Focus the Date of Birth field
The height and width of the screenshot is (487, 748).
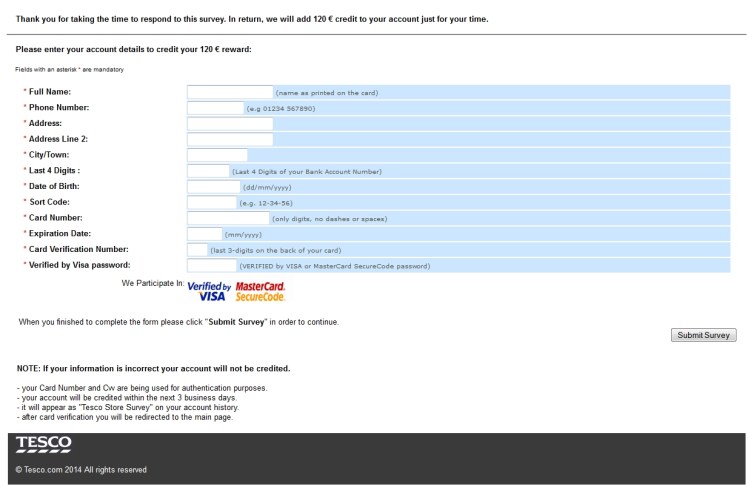click(213, 187)
